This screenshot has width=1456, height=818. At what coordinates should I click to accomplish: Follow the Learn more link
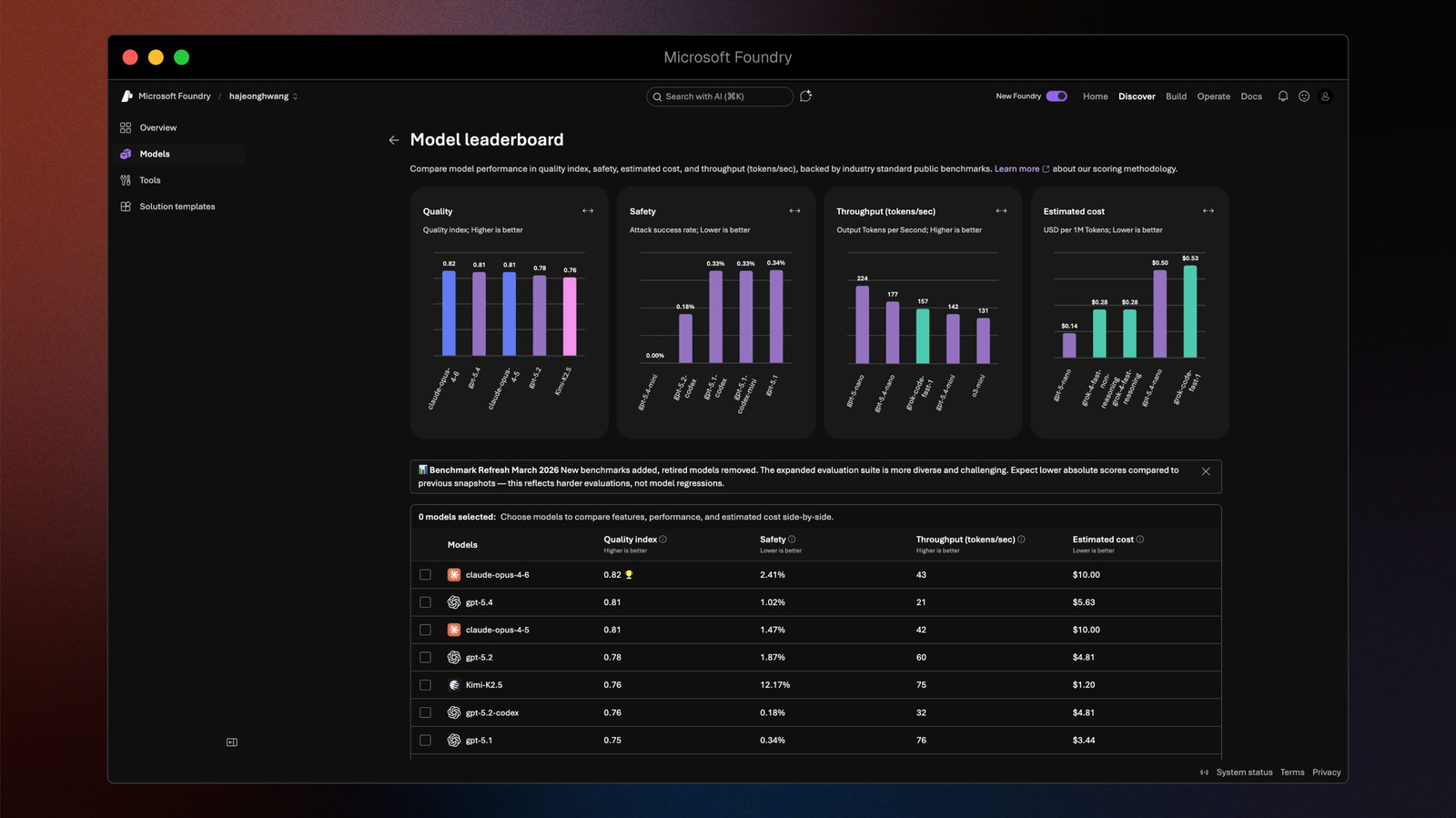click(1016, 169)
